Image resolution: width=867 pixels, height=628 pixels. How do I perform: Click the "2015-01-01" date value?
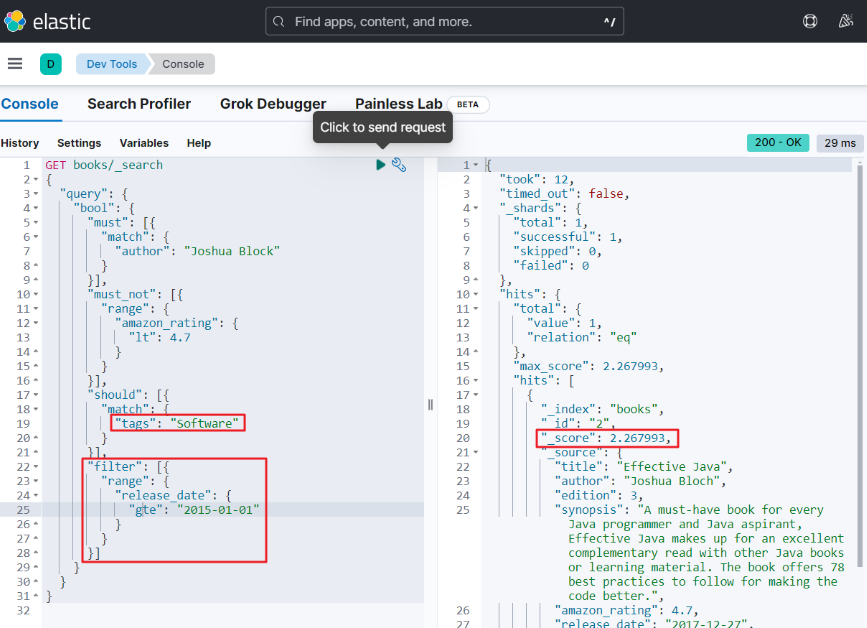218,510
